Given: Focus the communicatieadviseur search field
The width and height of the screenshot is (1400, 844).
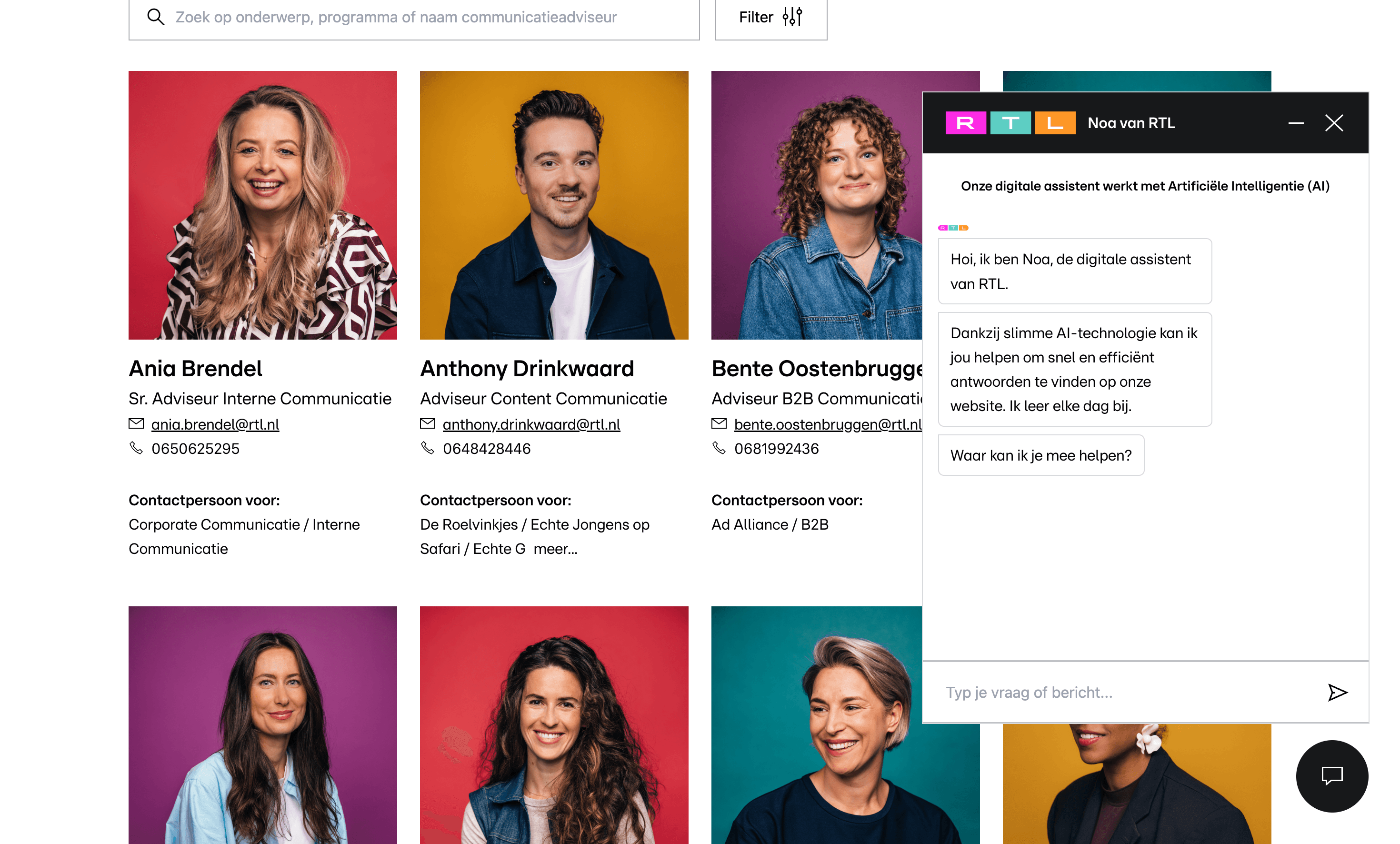Looking at the screenshot, I should tap(414, 18).
